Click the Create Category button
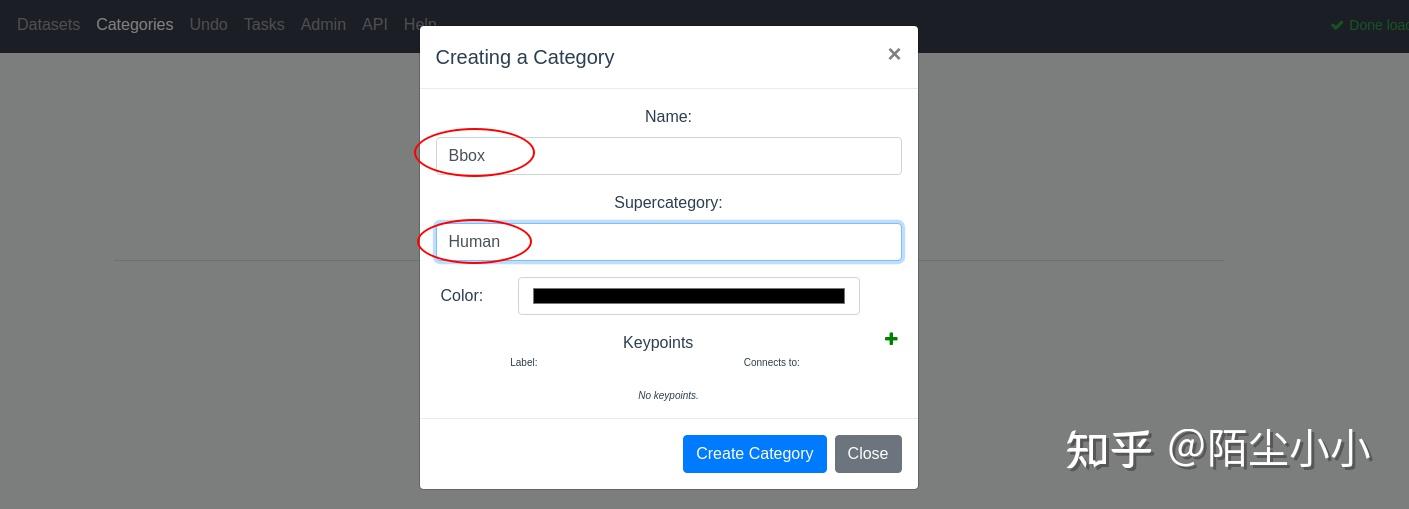Image resolution: width=1409 pixels, height=509 pixels. tap(755, 454)
